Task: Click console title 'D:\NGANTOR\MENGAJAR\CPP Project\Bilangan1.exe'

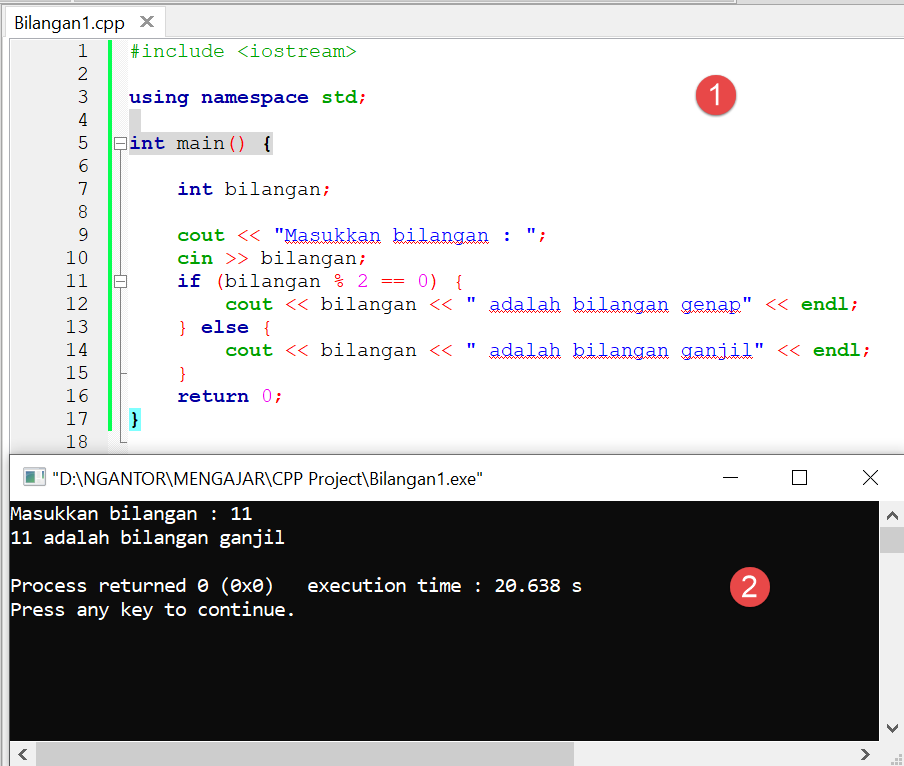Action: click(x=267, y=478)
